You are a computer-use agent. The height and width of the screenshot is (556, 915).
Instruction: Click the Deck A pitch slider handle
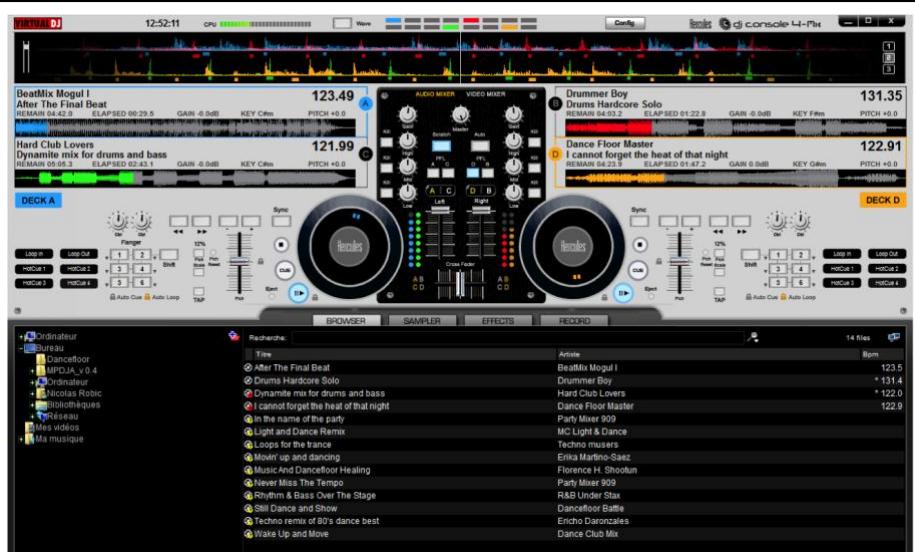[239, 261]
